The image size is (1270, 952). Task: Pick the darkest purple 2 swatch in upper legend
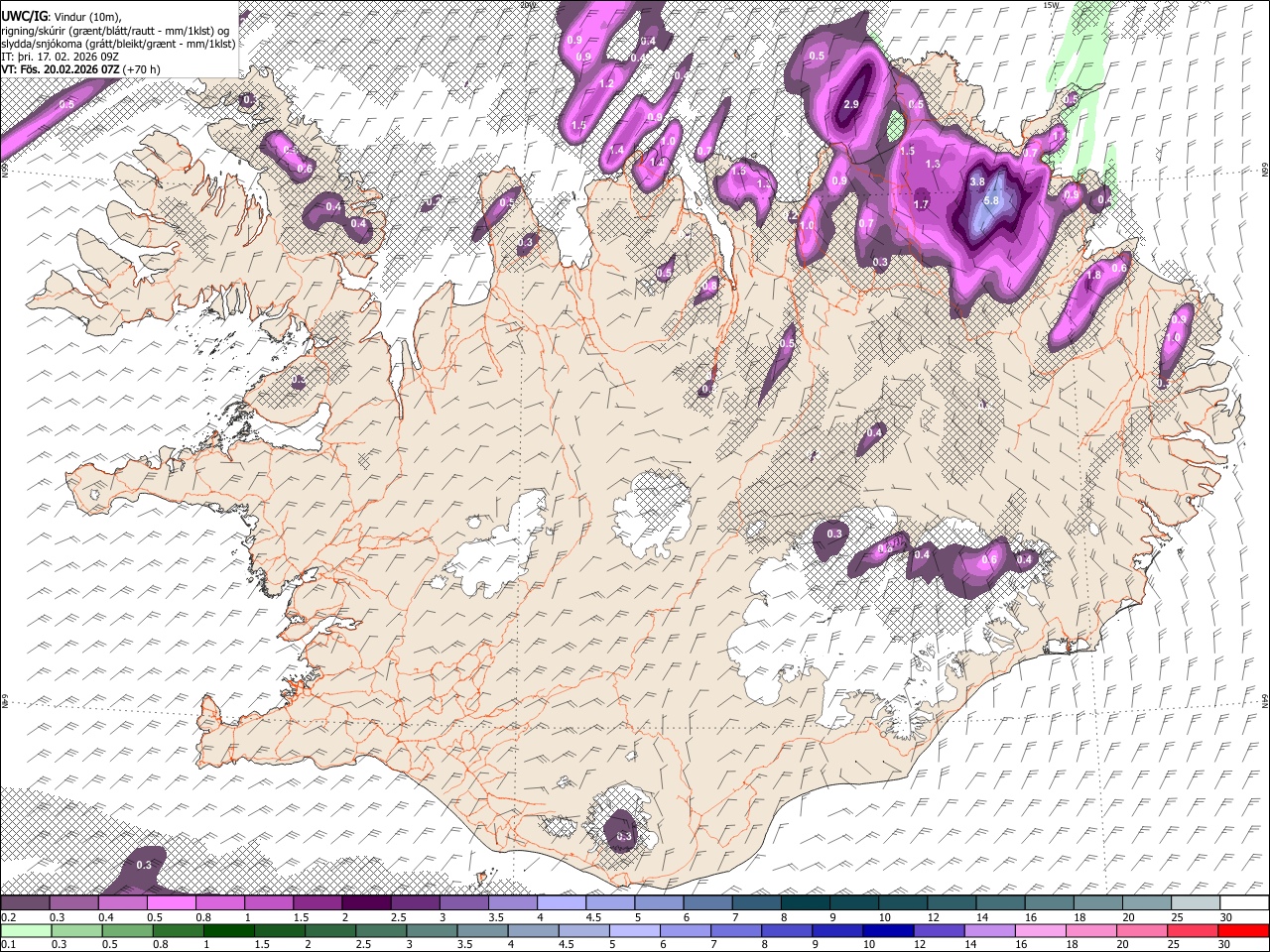pos(366,902)
